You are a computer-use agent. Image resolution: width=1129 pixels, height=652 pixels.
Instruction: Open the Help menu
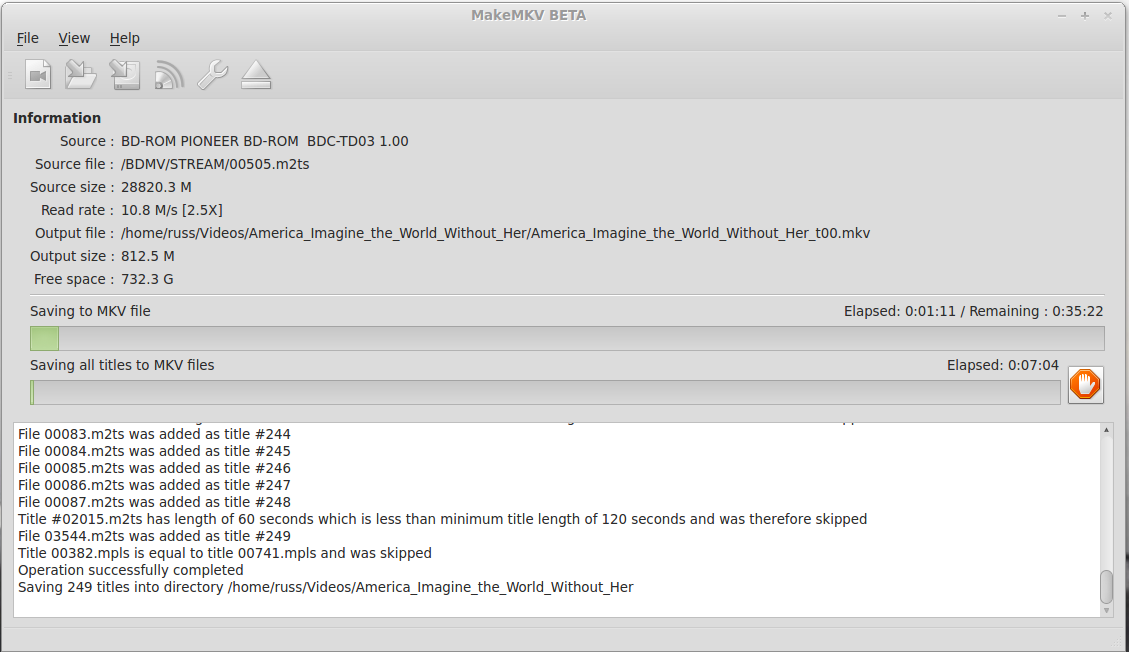125,38
